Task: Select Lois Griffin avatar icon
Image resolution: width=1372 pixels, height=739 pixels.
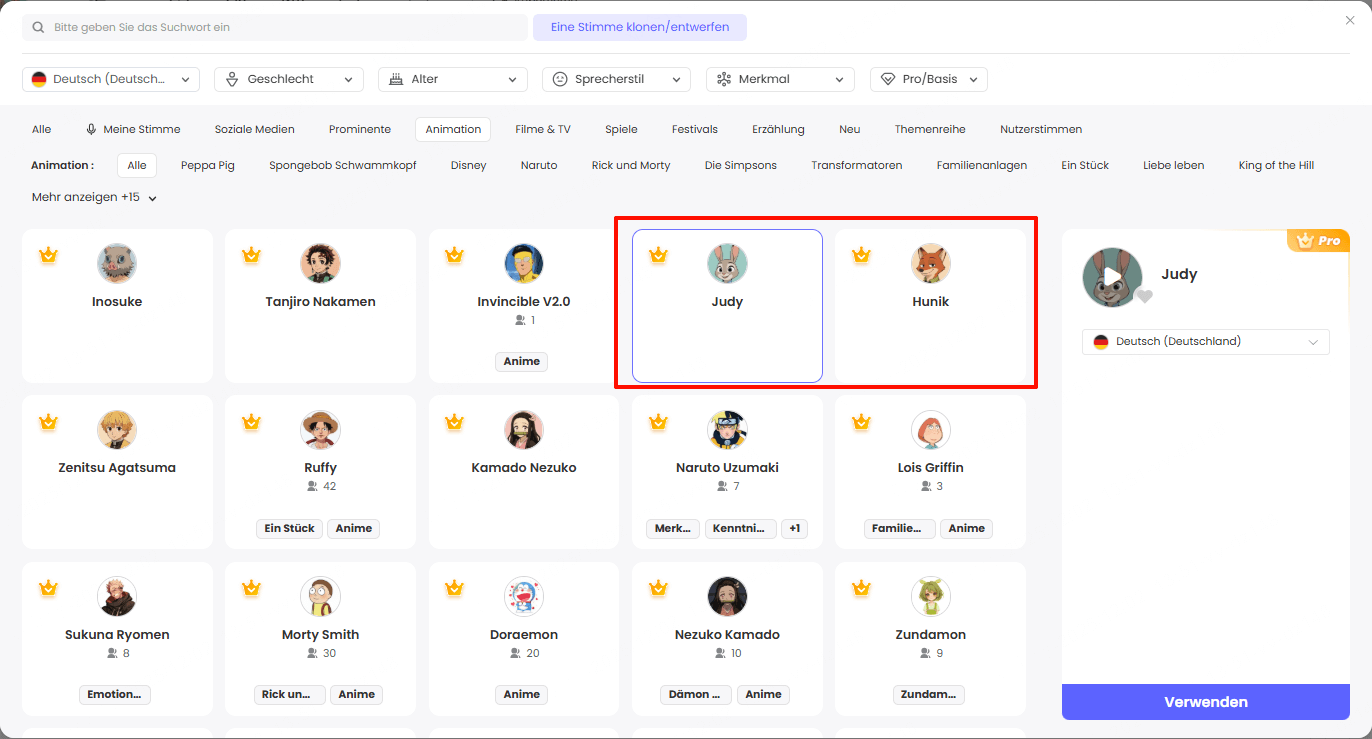Action: [x=930, y=430]
